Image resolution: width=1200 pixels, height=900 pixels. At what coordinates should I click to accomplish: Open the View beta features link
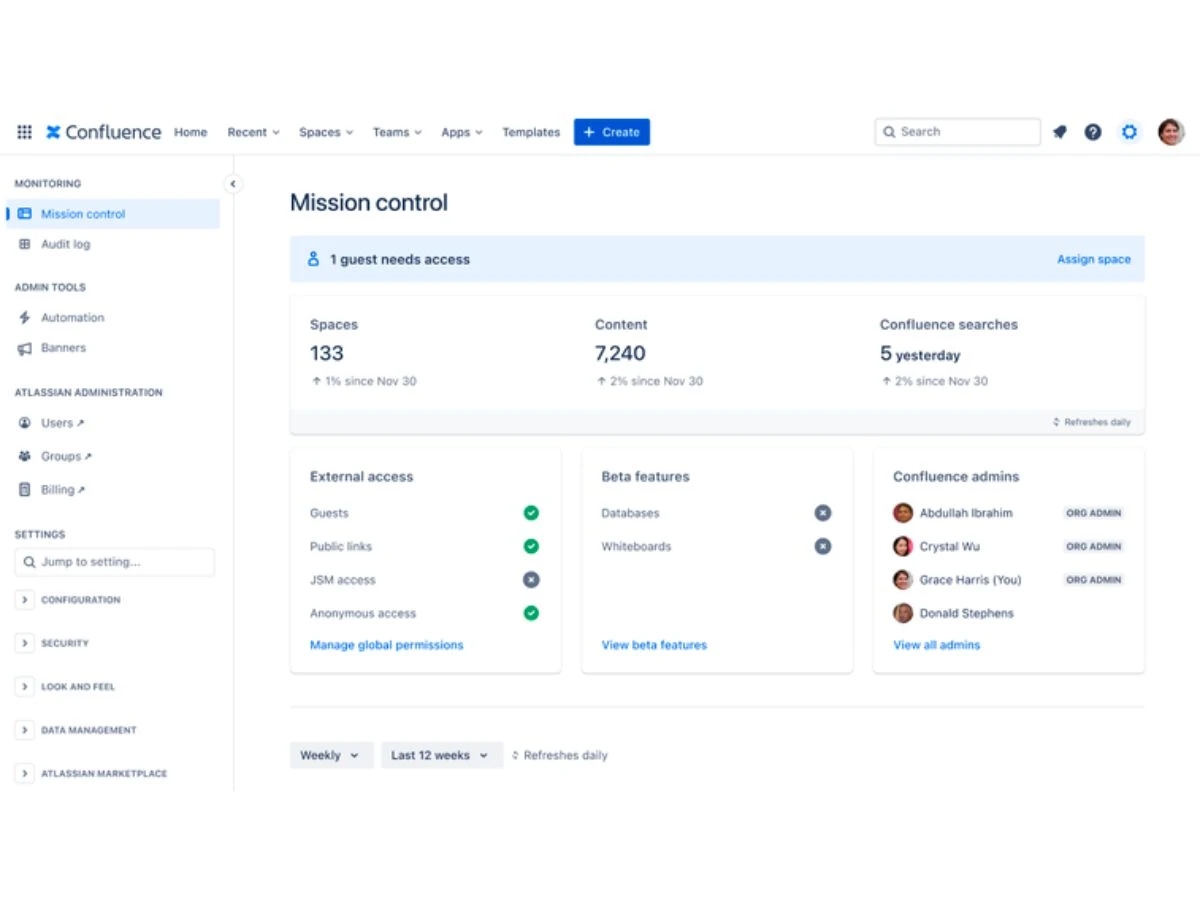click(x=654, y=645)
